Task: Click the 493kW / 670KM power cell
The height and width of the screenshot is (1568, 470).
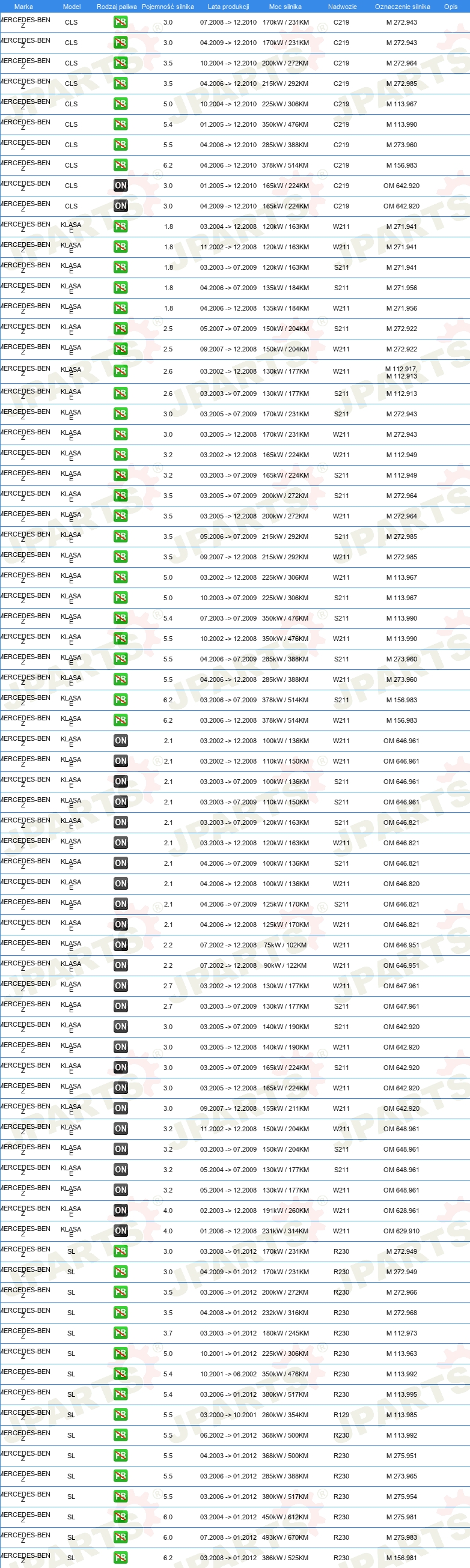Action: coord(285,1537)
